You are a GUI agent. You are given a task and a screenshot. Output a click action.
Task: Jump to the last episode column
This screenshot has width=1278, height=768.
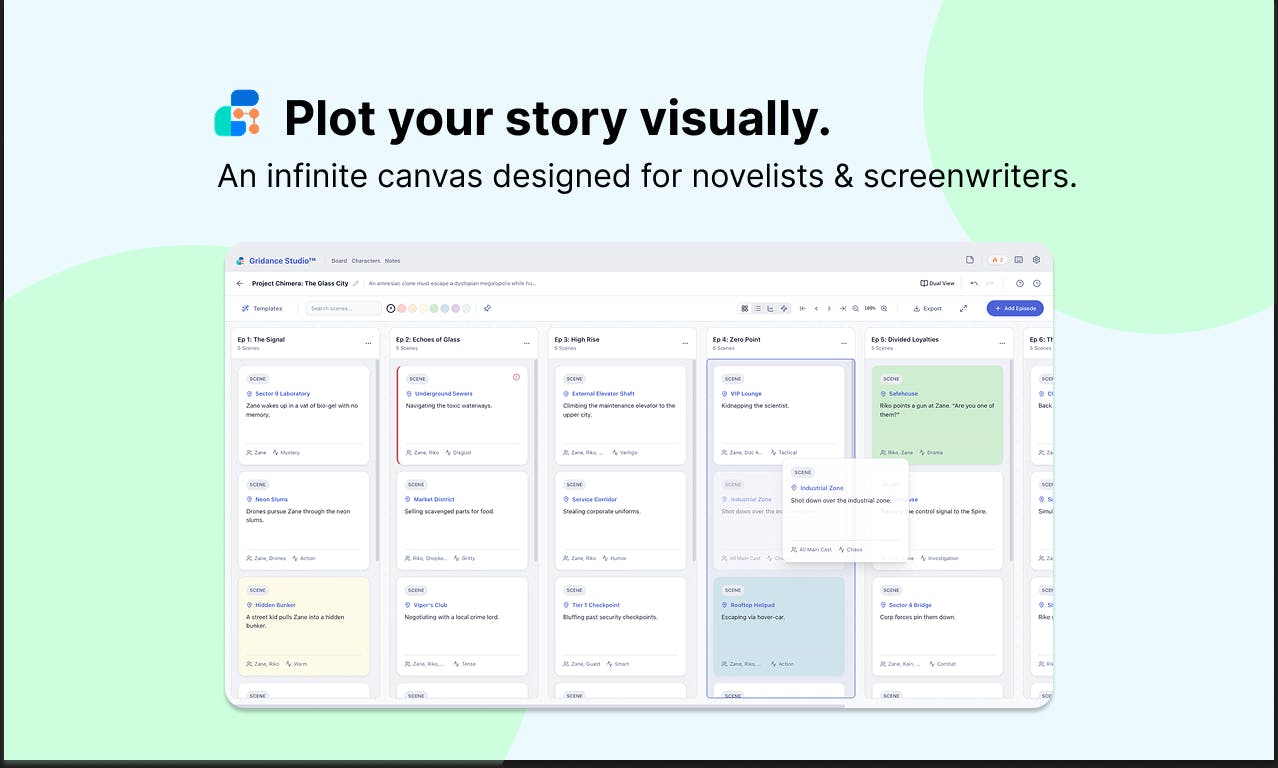tap(842, 308)
